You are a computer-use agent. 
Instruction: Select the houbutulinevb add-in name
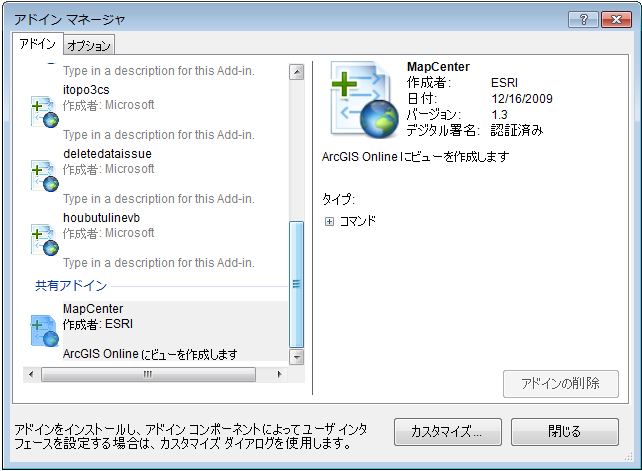coord(101,217)
